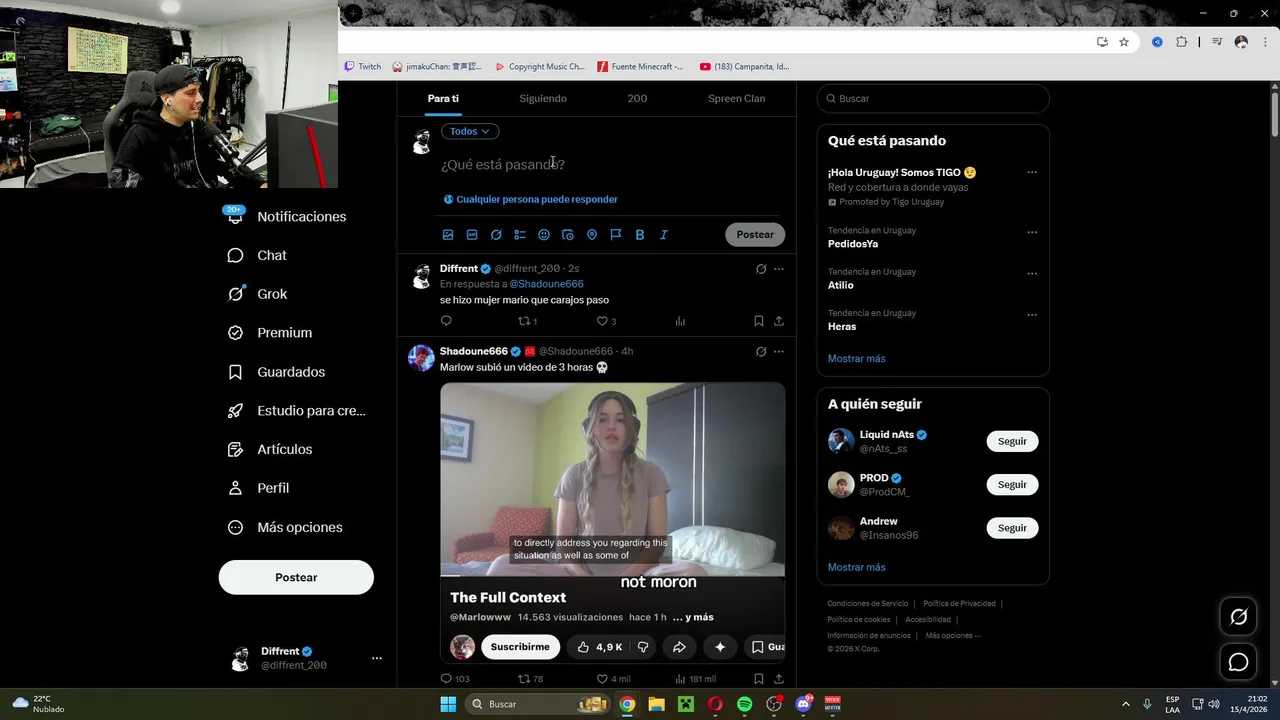The height and width of the screenshot is (720, 1280).
Task: Open more options on Shadoune666's post
Action: point(779,352)
